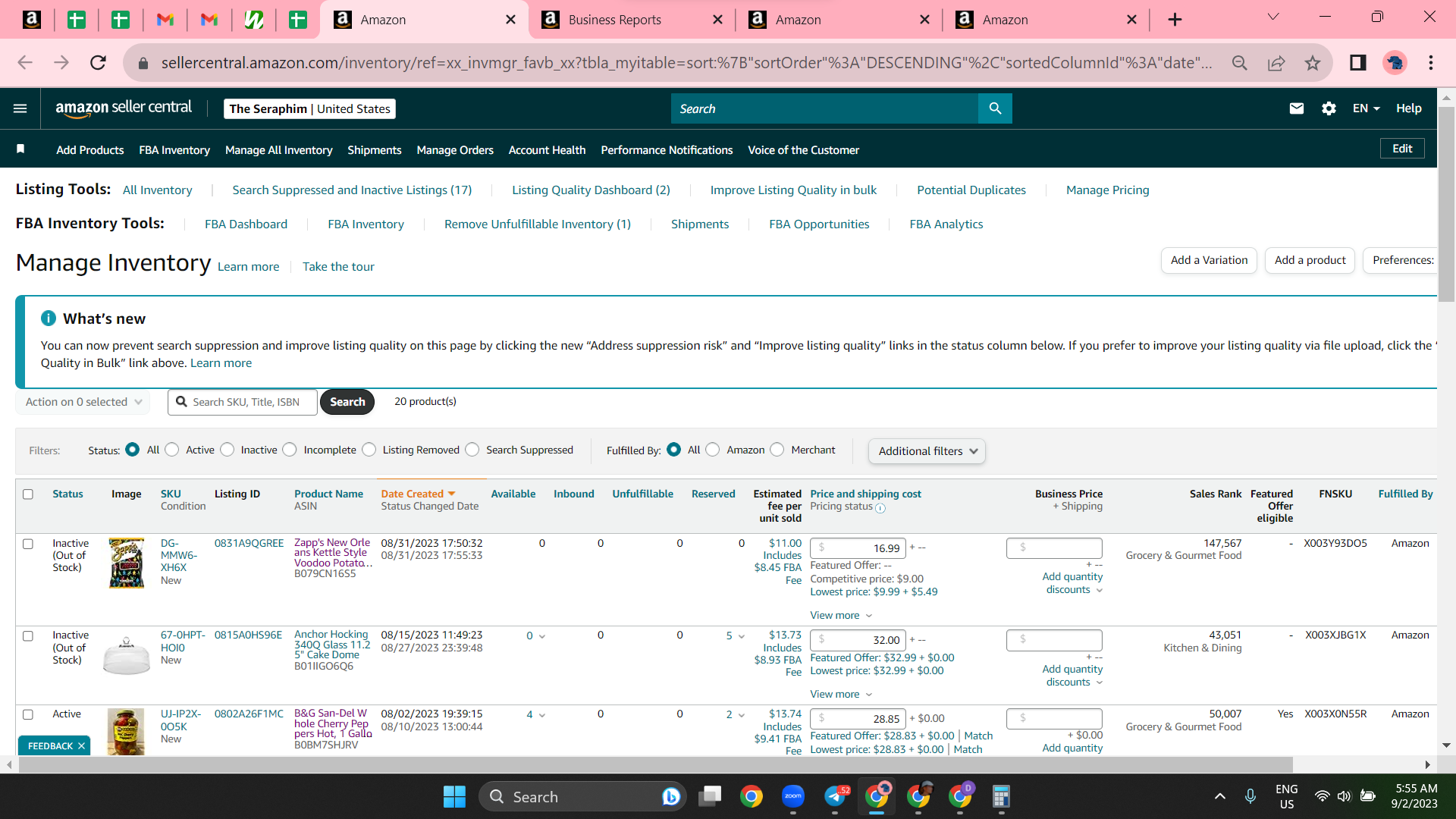
Task: Open the Chrome three-dot menu
Action: tap(1431, 63)
